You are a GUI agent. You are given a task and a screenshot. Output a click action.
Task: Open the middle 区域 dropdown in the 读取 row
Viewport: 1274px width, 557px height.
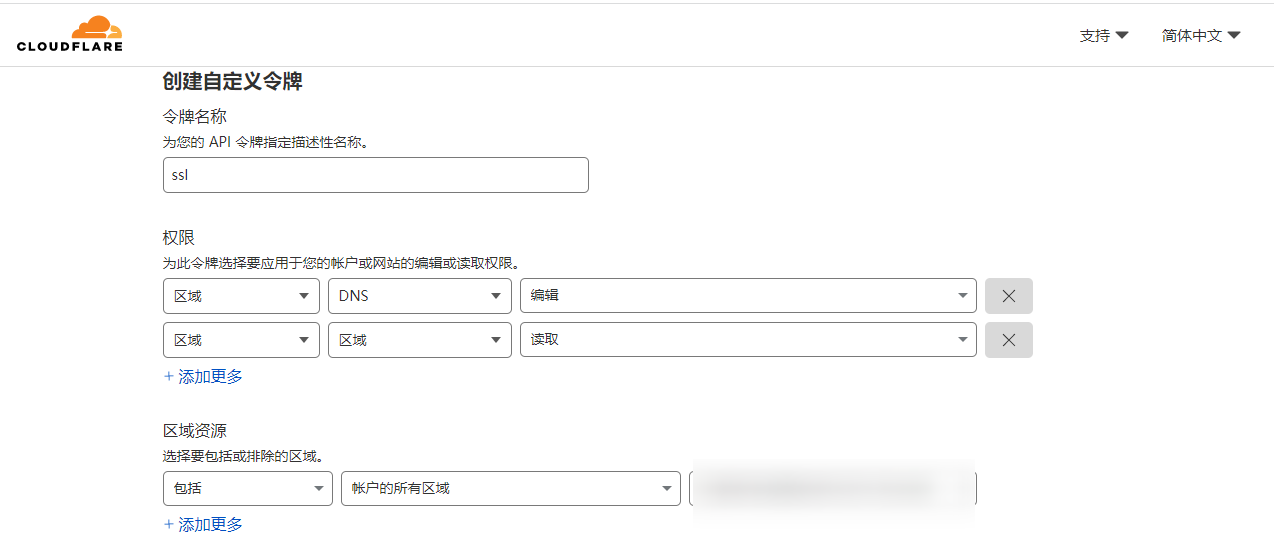pos(420,340)
